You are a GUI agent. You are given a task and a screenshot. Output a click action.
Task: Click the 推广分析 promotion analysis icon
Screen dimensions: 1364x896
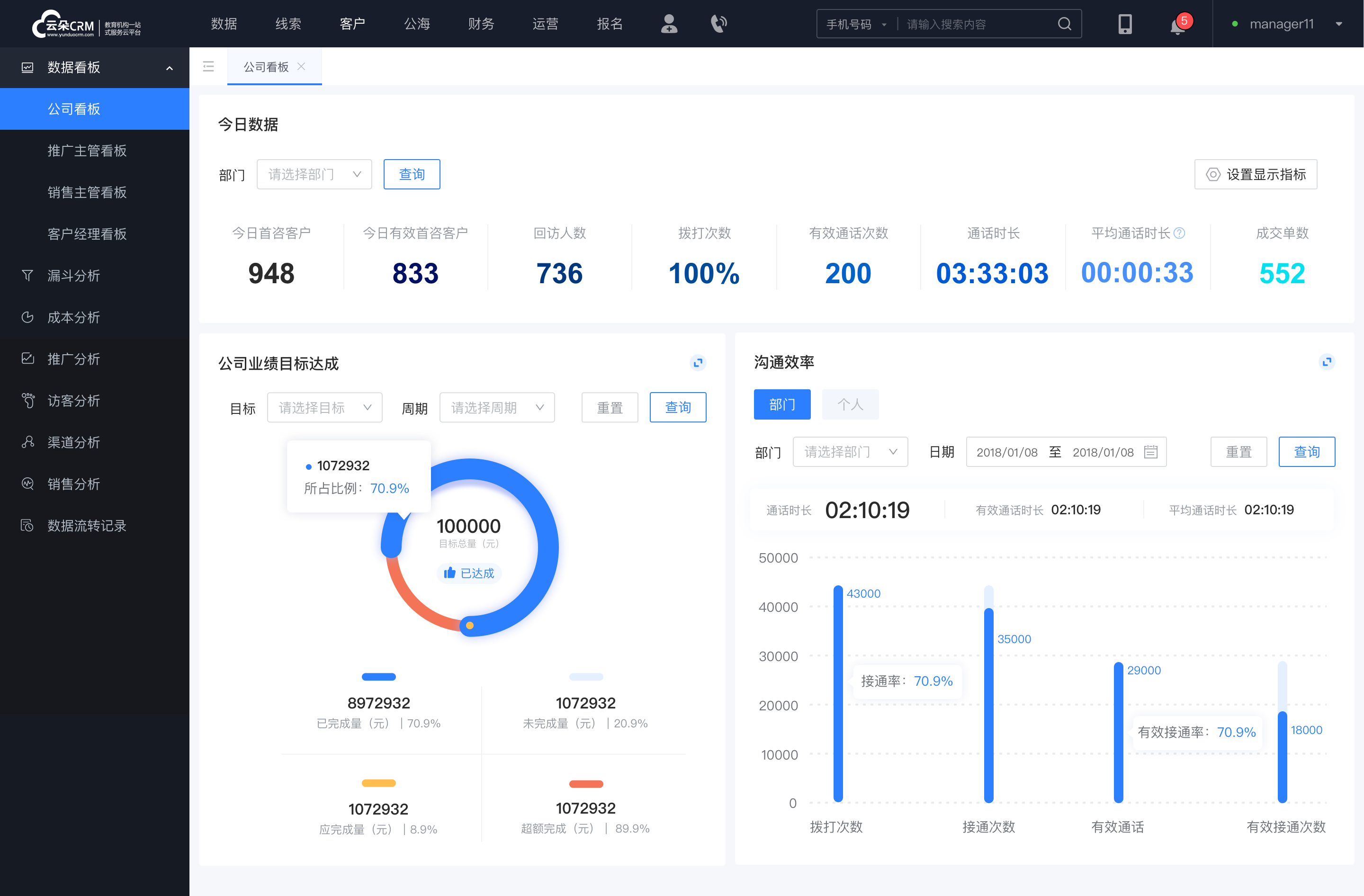27,357
